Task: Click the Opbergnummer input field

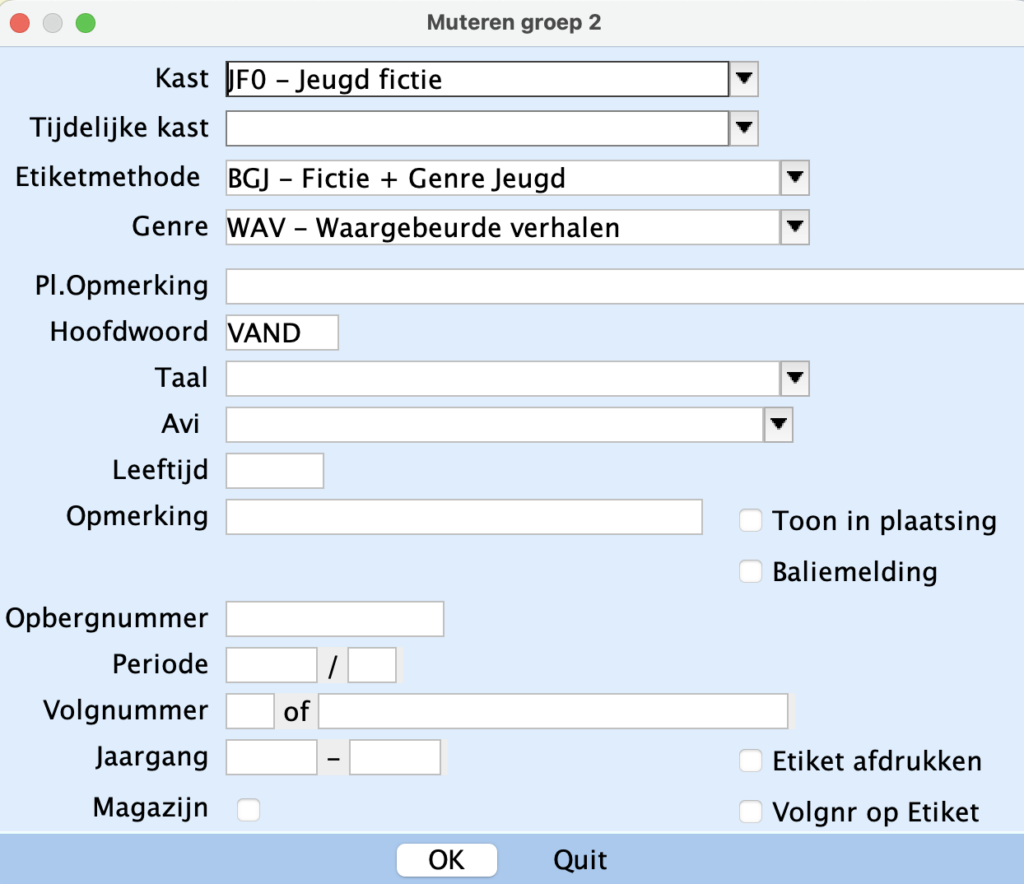Action: tap(335, 619)
